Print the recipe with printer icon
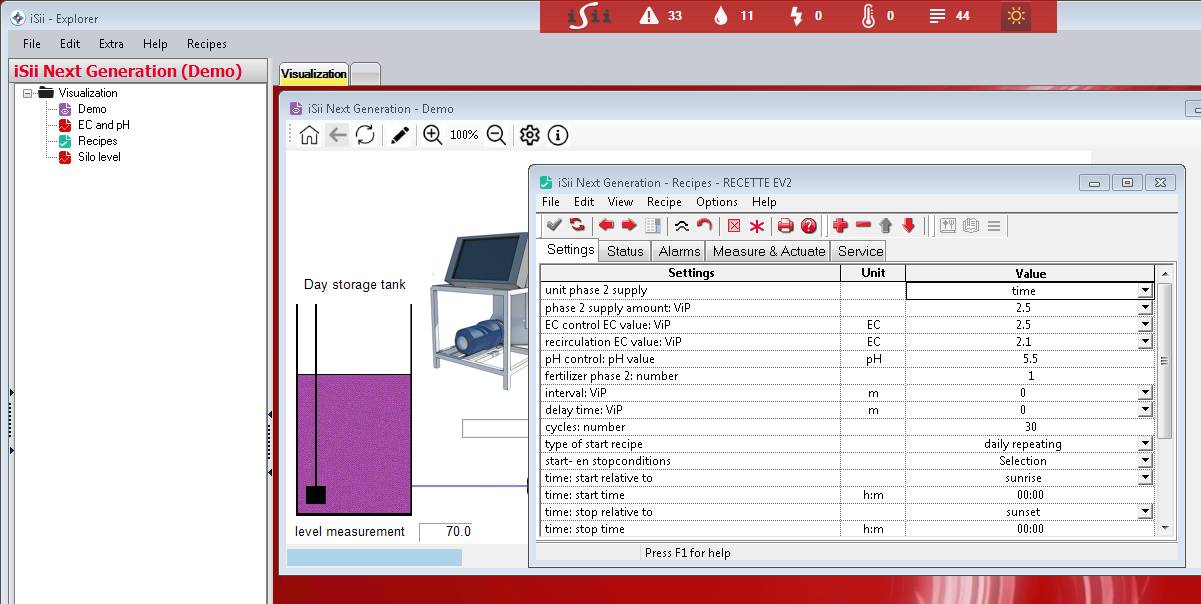Screen dimensions: 1201x604 tap(785, 225)
